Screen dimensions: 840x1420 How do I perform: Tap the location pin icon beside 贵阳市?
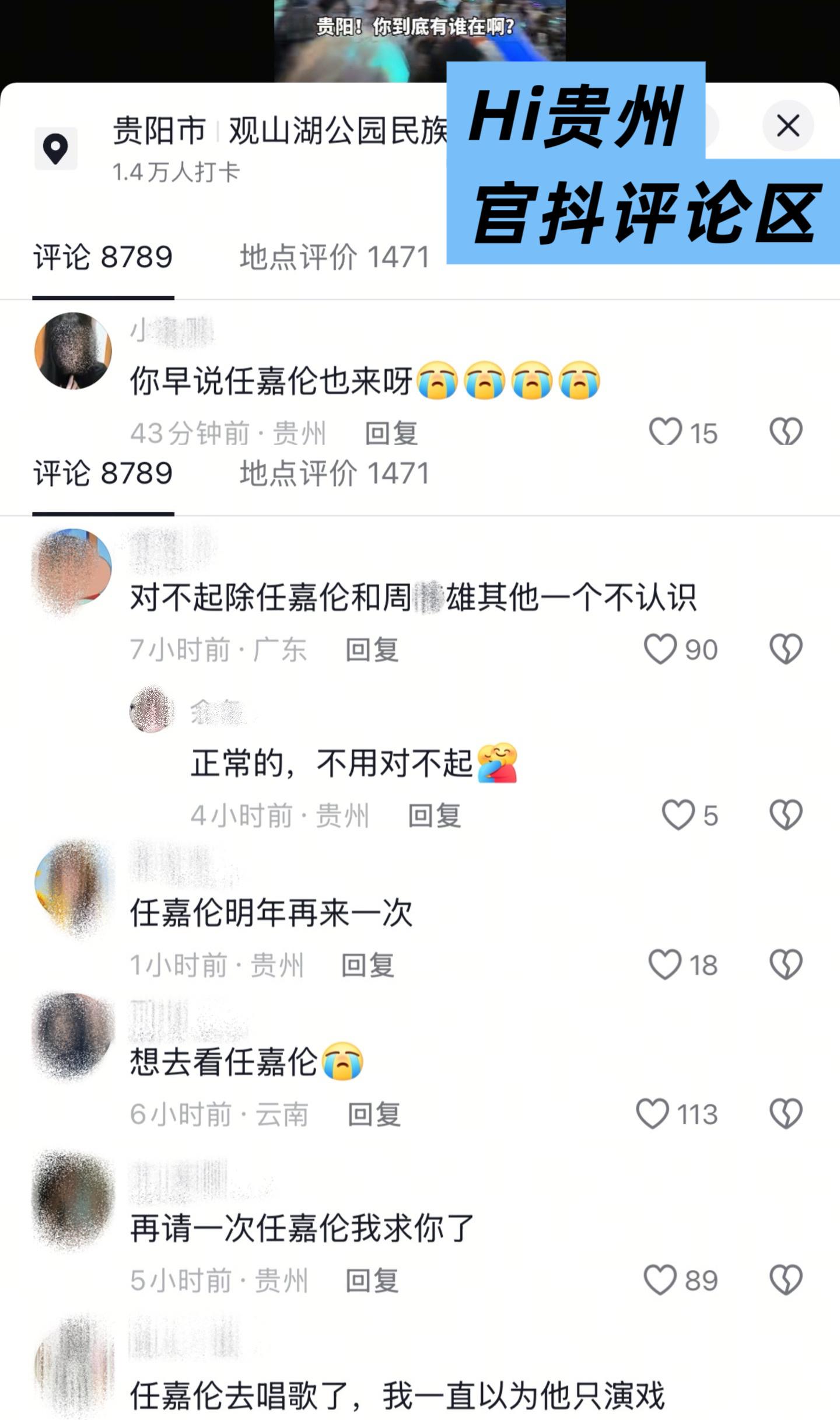pos(56,149)
